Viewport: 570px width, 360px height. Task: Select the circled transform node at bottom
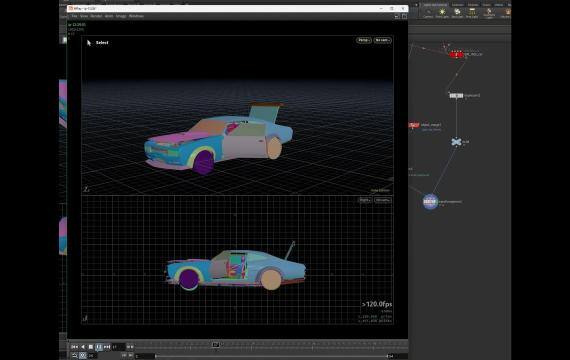pyautogui.click(x=430, y=201)
